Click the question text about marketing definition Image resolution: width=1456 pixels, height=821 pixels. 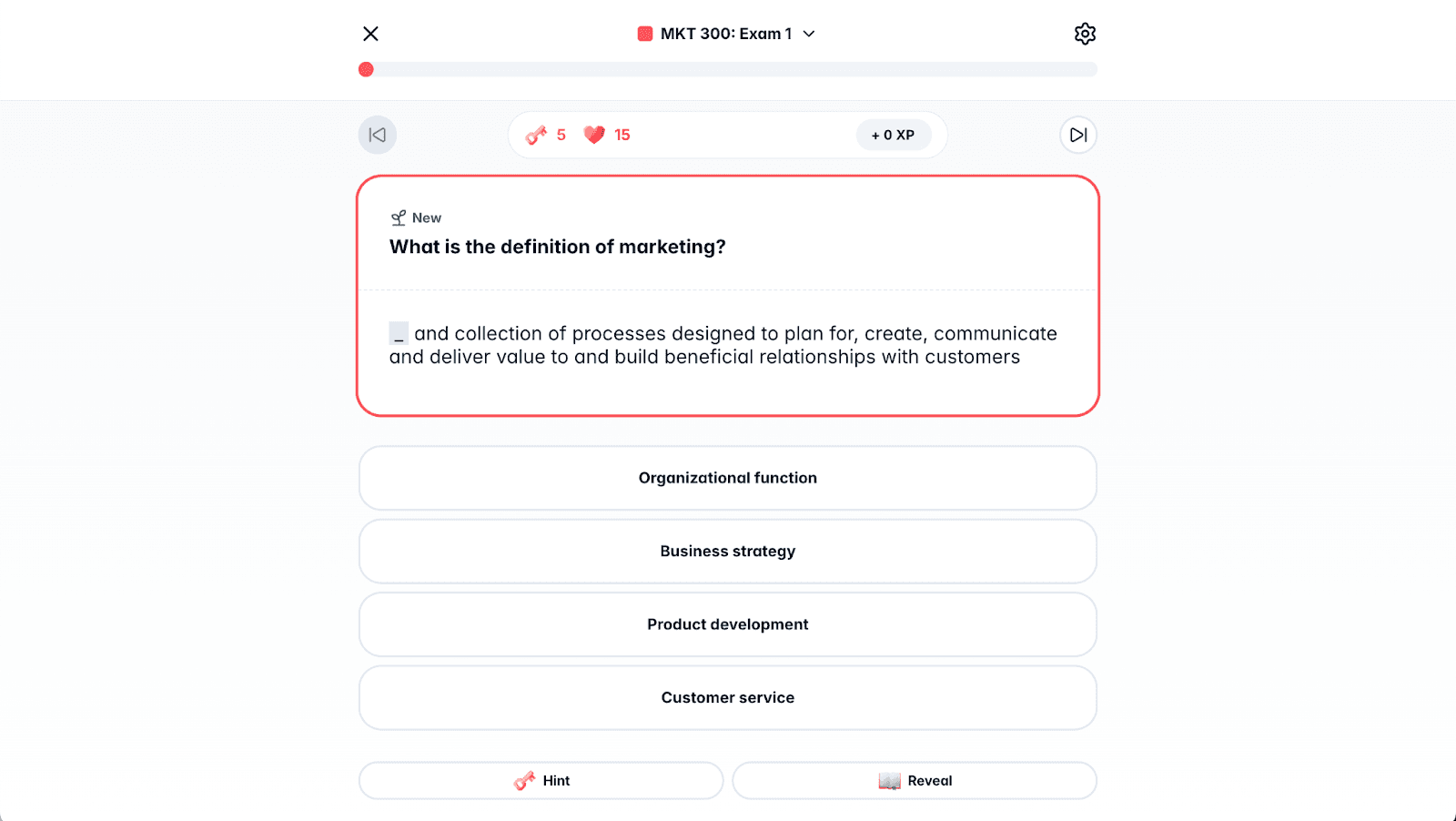pyautogui.click(x=557, y=247)
